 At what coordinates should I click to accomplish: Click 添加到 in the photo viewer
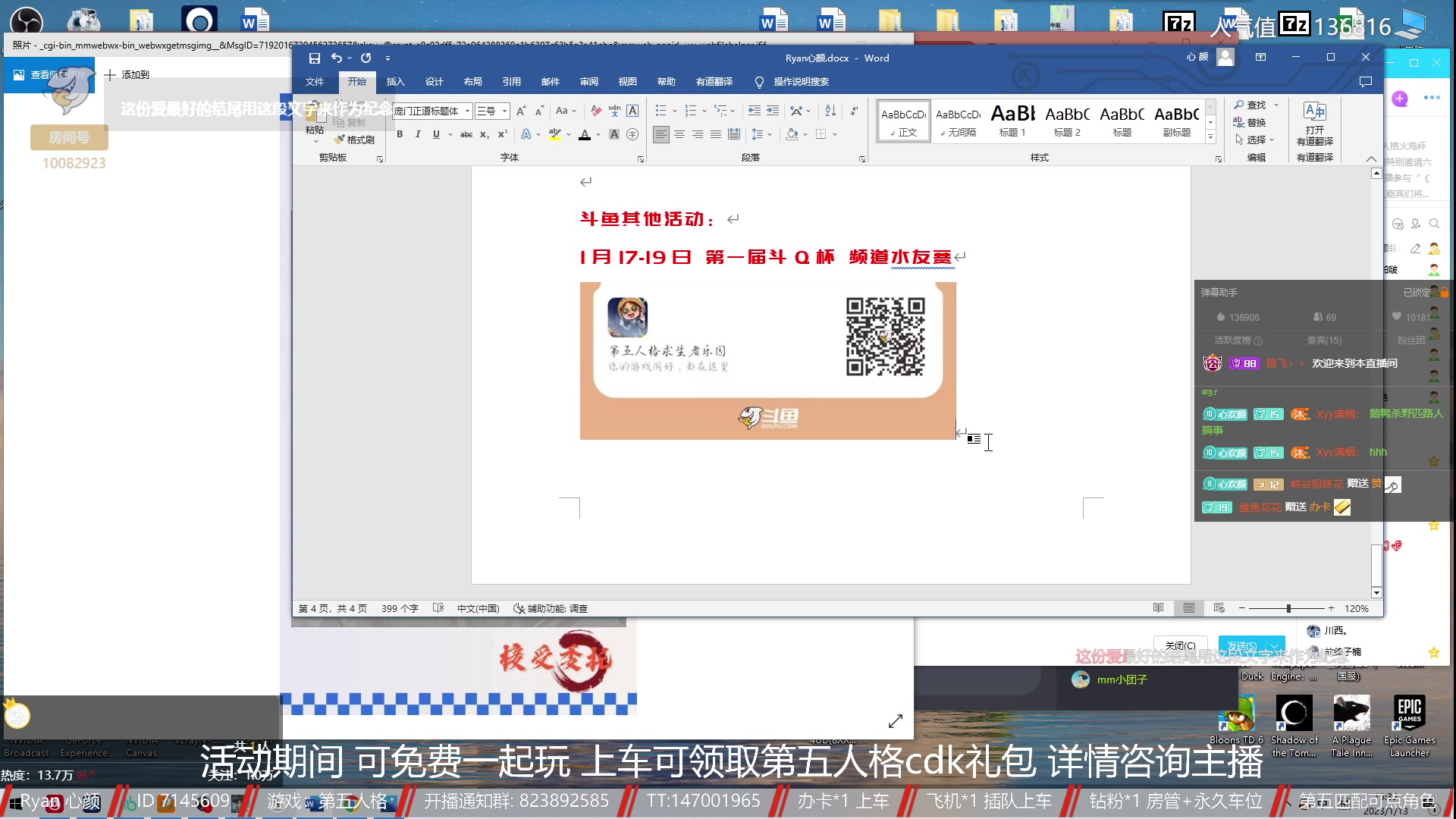[127, 74]
